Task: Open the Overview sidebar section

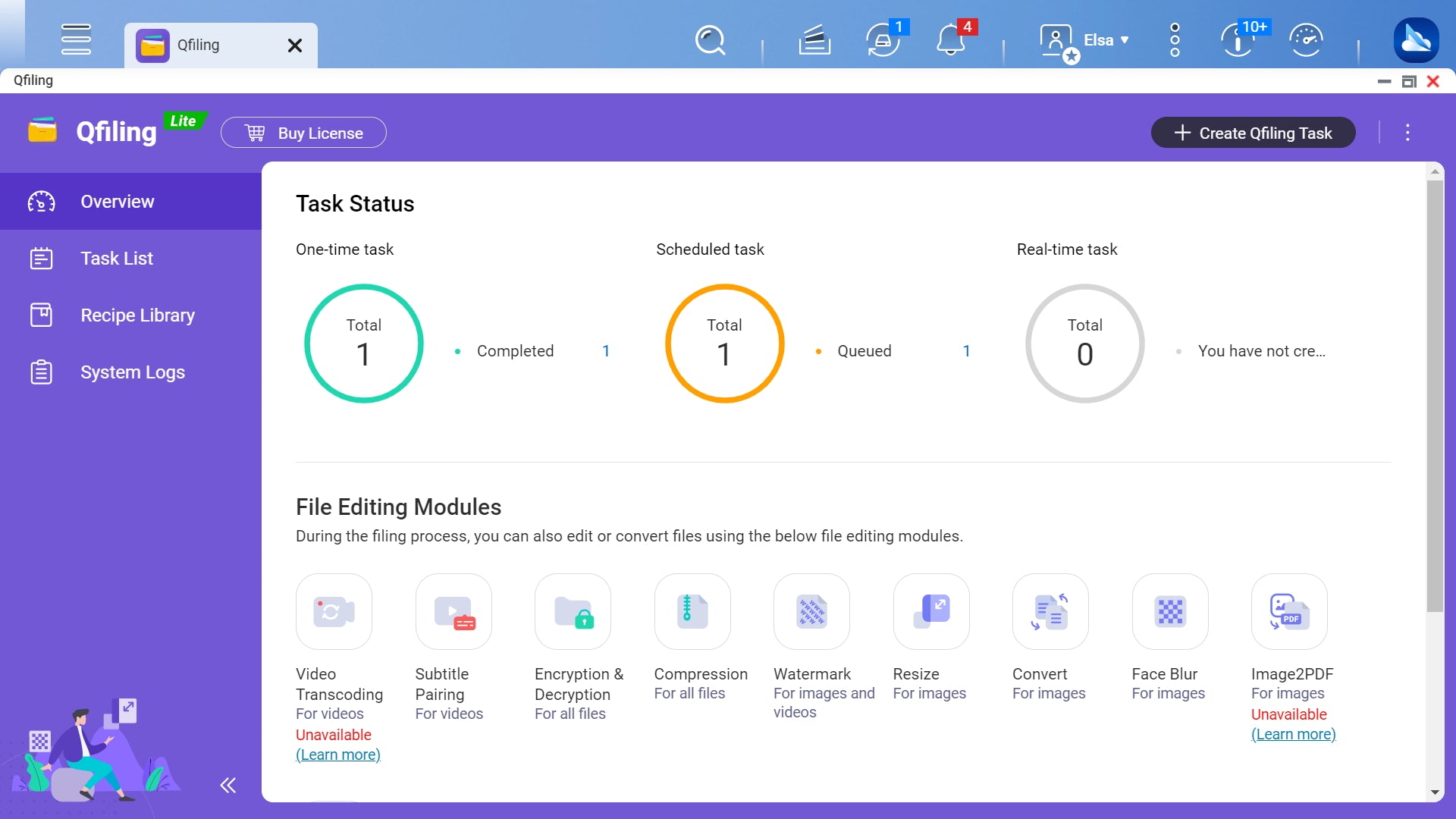Action: tap(117, 201)
